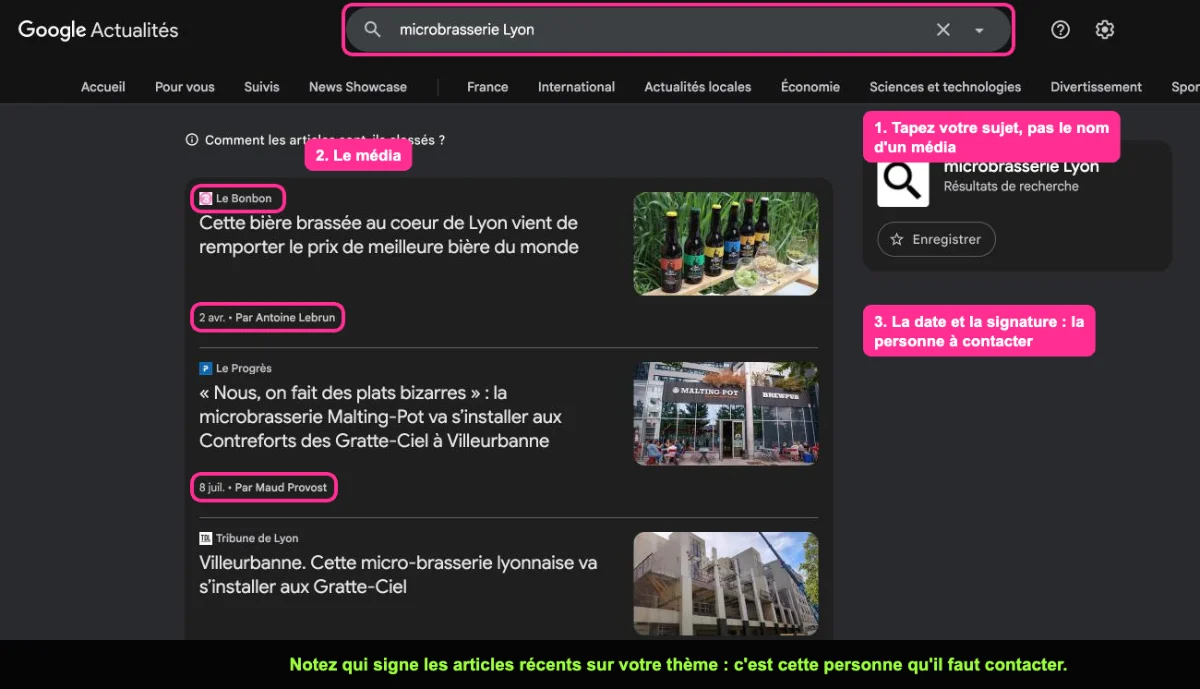Go to the Accueil tab
Viewport: 1200px width, 689px height.
(103, 87)
